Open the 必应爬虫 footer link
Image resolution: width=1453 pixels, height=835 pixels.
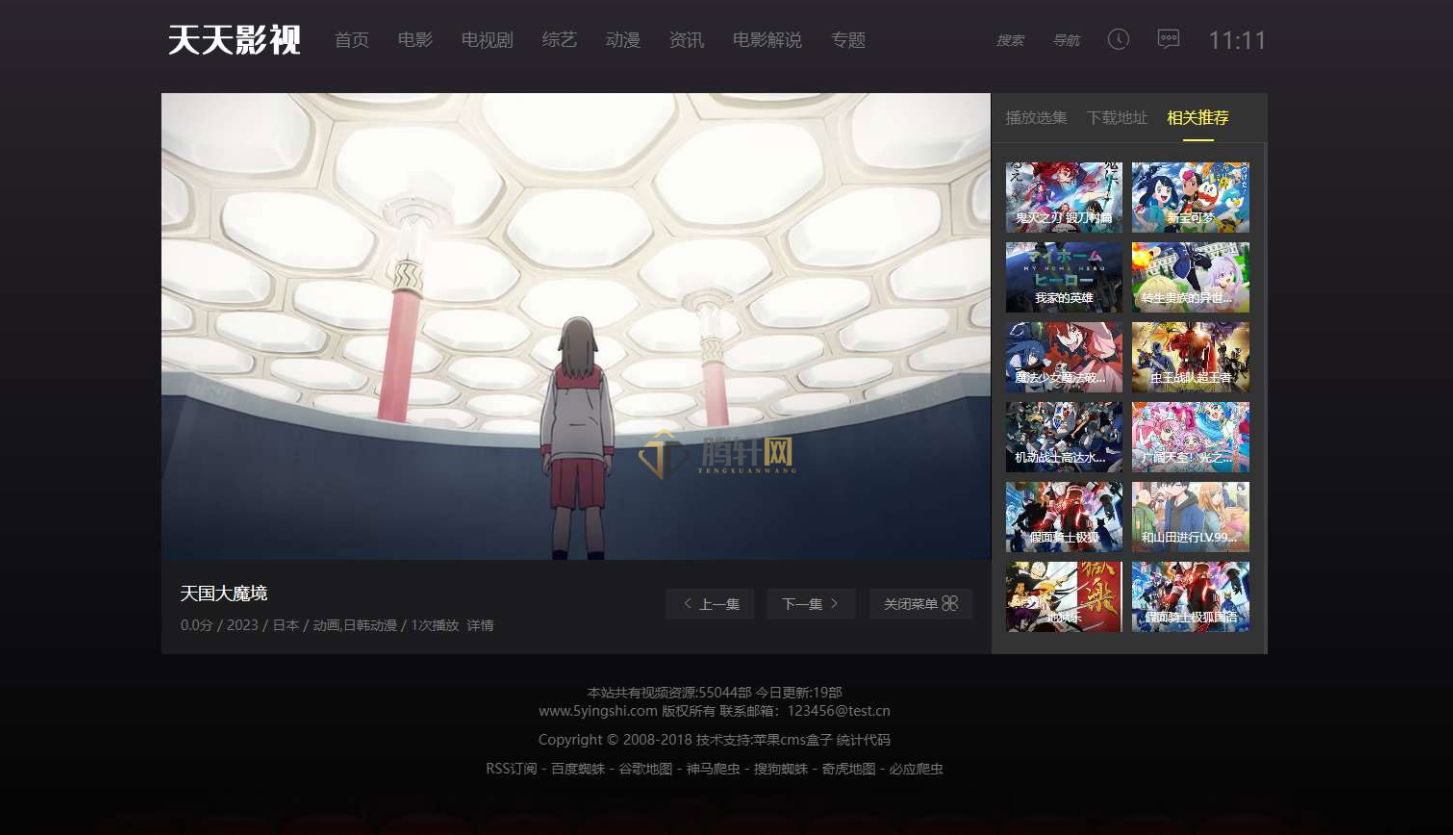click(x=916, y=770)
